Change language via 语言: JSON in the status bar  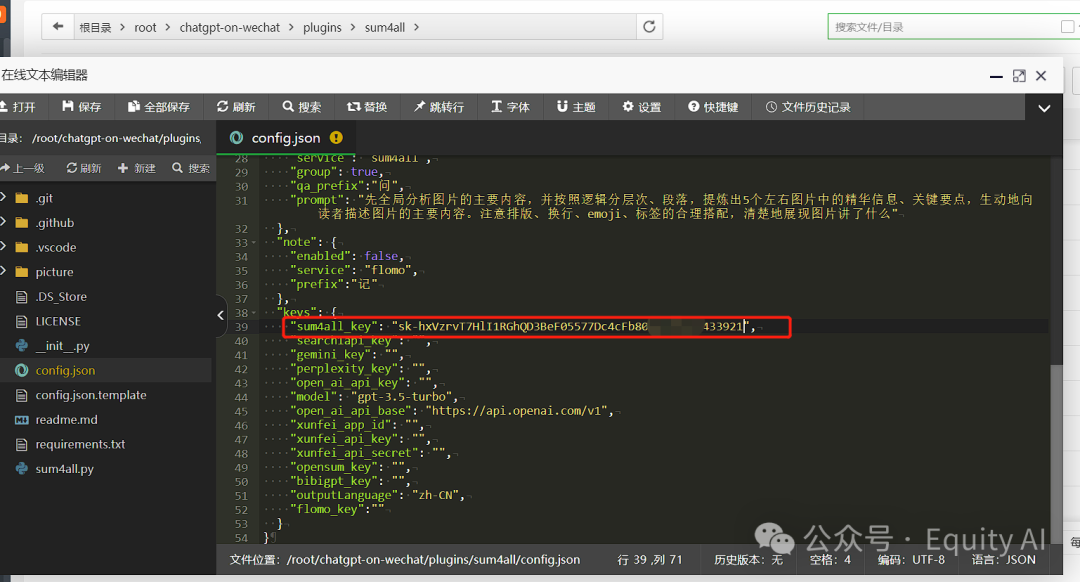pos(1004,560)
